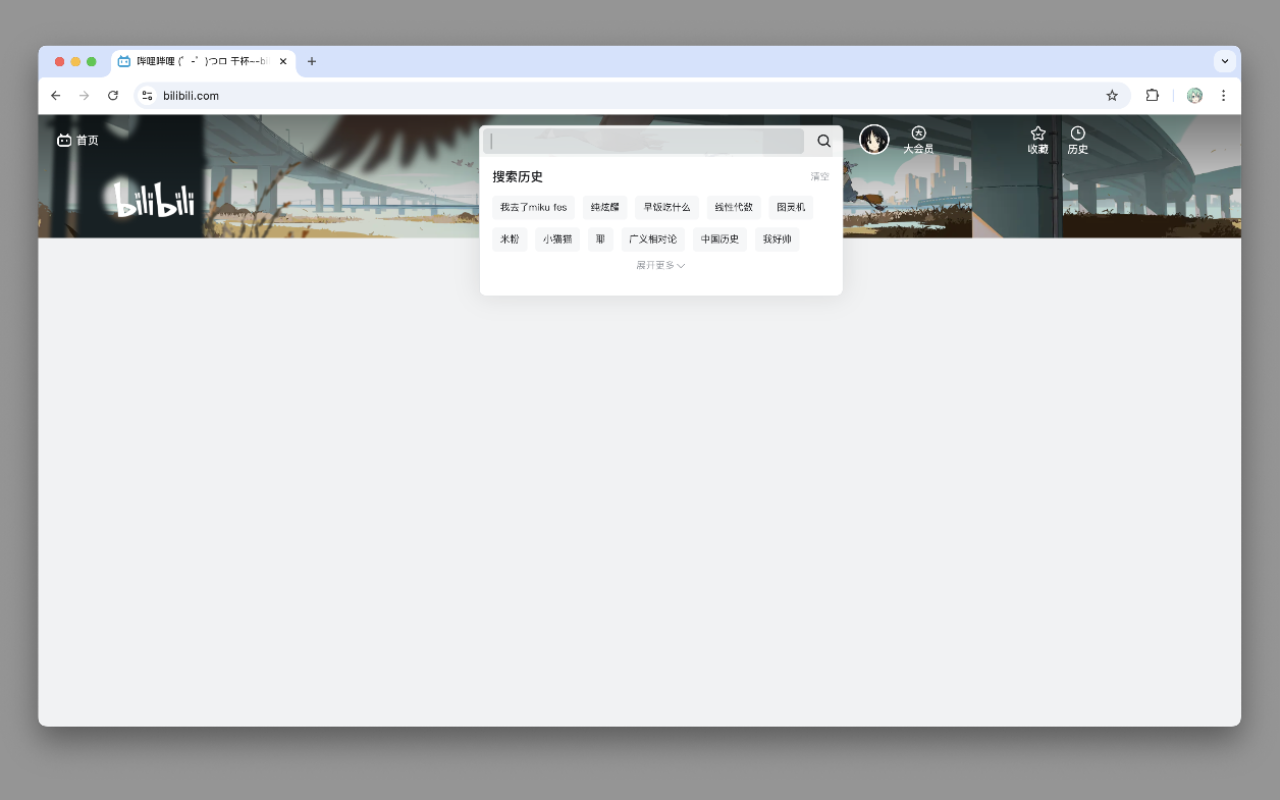Expand more history via 展开更多 chevron
The width and height of the screenshot is (1280, 800).
(x=660, y=265)
